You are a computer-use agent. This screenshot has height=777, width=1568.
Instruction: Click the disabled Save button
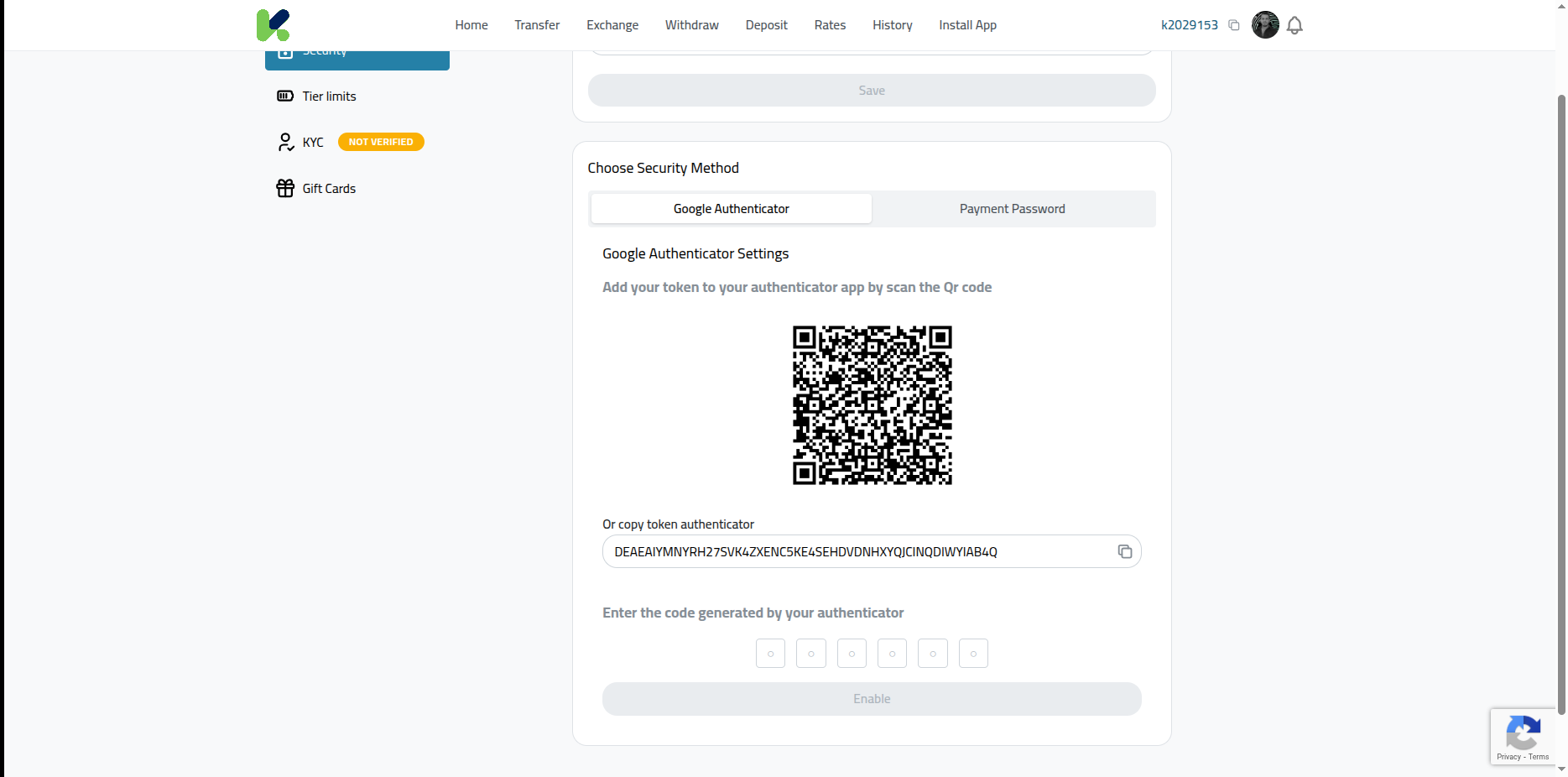pos(871,90)
